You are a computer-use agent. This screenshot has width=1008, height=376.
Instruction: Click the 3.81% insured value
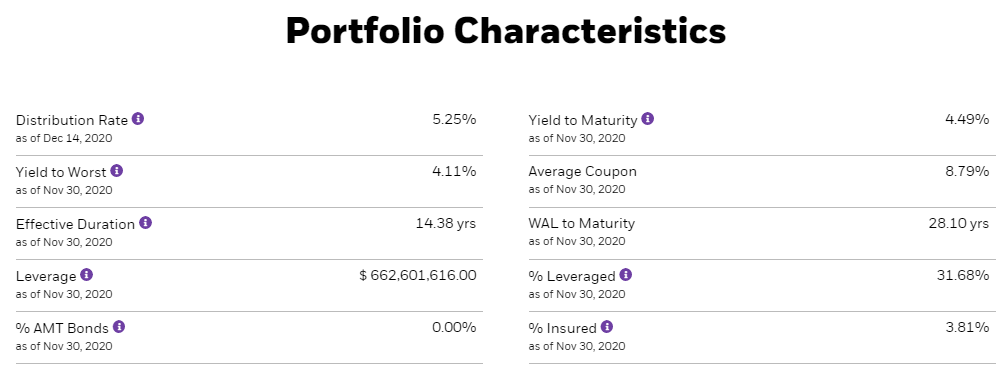tap(967, 328)
